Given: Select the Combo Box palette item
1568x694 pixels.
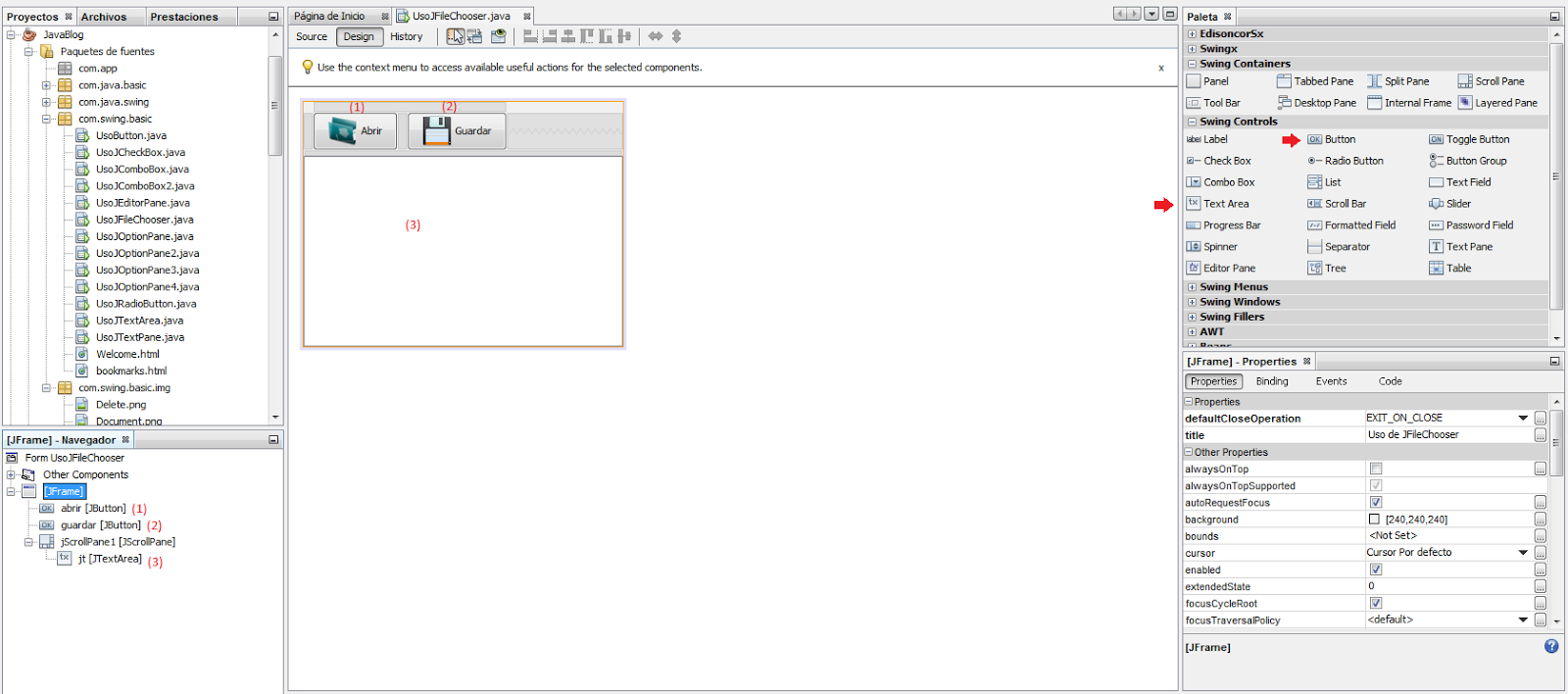Looking at the screenshot, I should click(x=1220, y=182).
